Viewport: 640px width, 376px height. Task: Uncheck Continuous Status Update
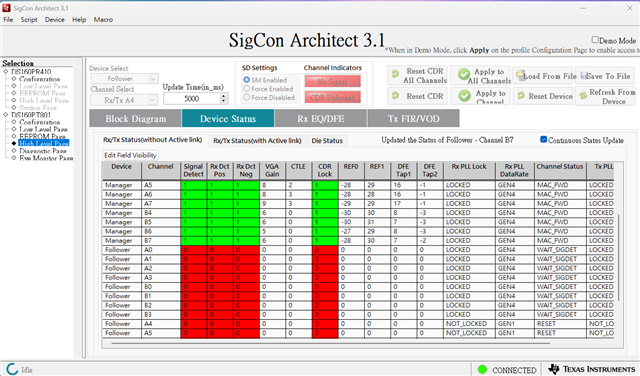544,139
